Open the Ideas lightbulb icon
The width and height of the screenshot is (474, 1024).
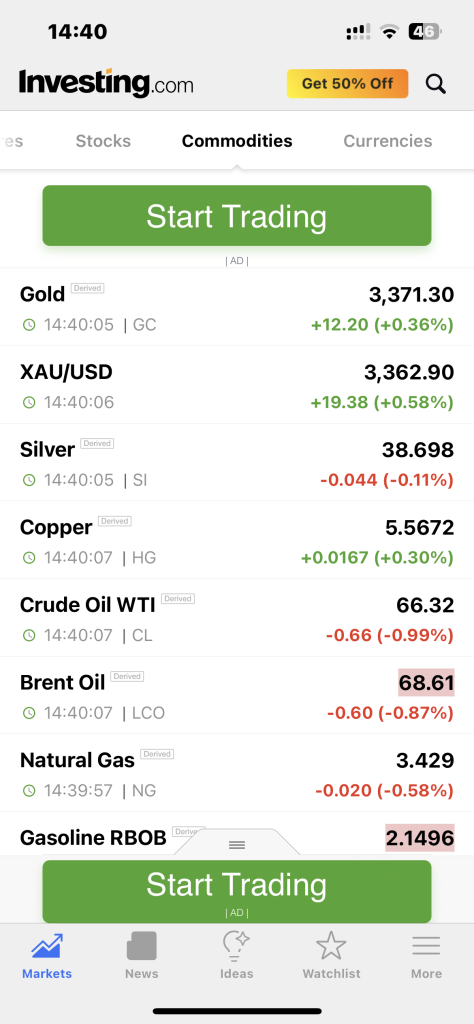point(236,946)
